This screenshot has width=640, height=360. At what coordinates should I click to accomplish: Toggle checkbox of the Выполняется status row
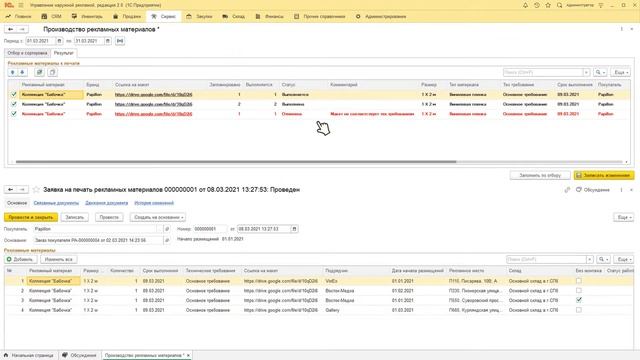pyautogui.click(x=14, y=94)
